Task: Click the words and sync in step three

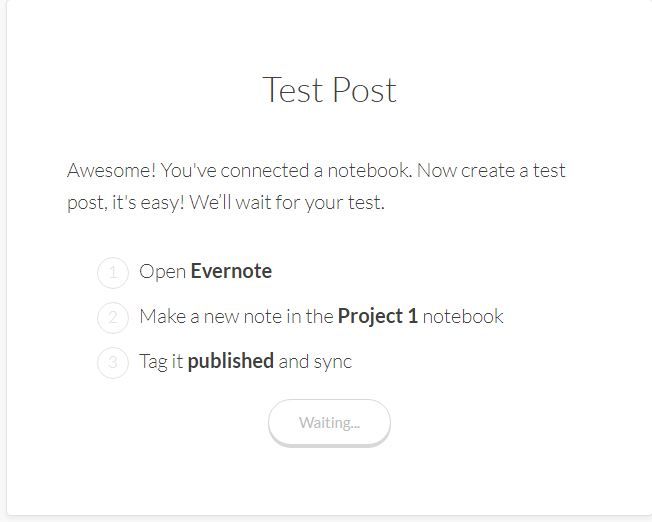Action: coord(315,361)
